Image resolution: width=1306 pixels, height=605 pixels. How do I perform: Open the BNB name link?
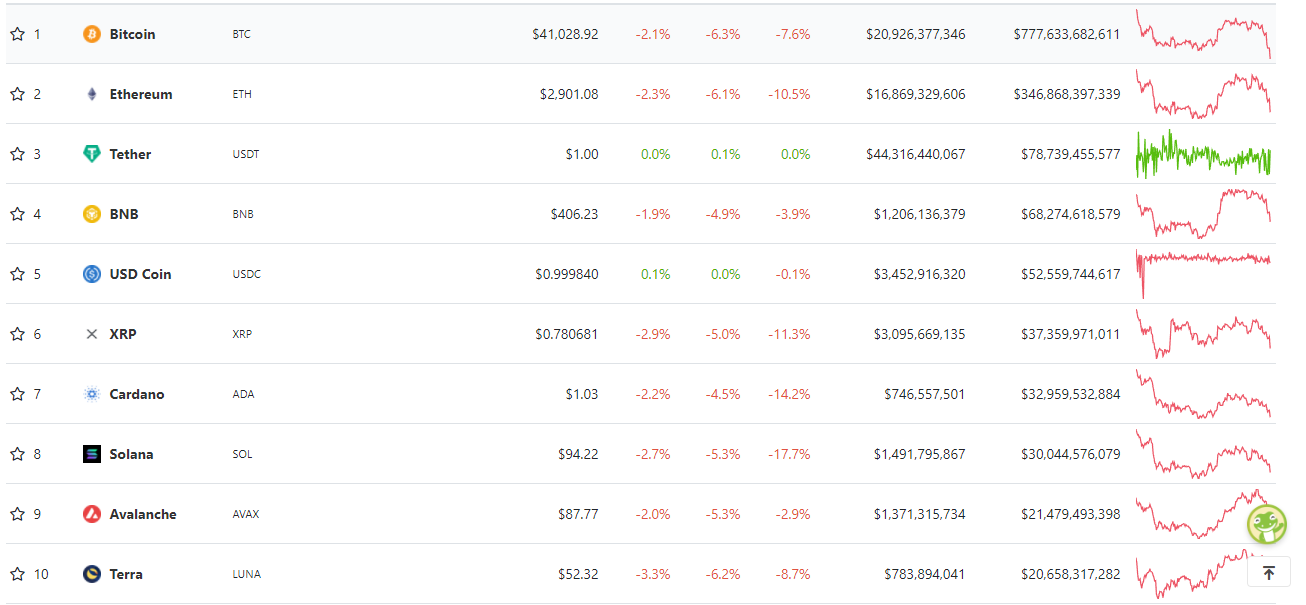pos(124,214)
